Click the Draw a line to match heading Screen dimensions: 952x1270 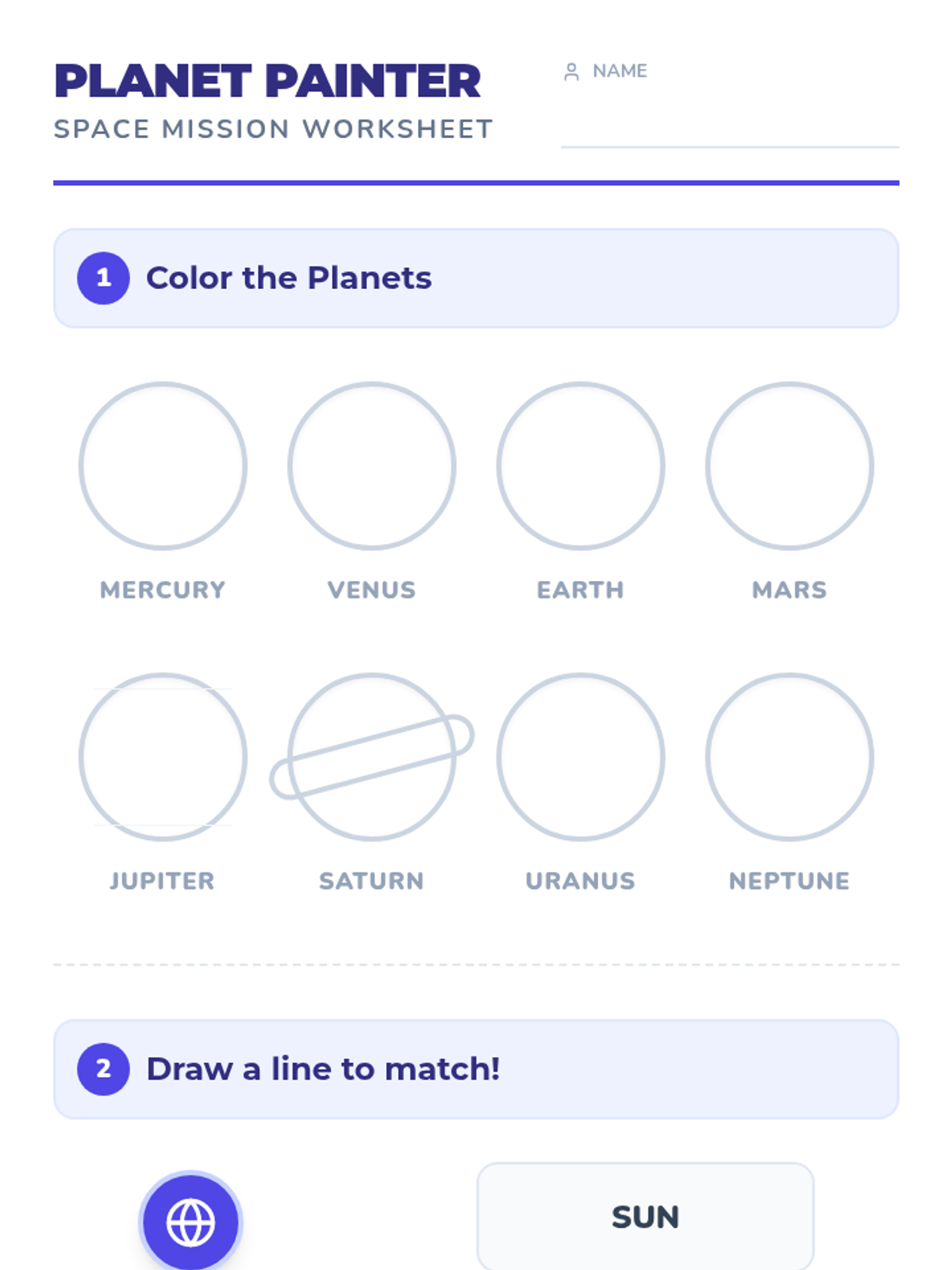(x=324, y=1069)
